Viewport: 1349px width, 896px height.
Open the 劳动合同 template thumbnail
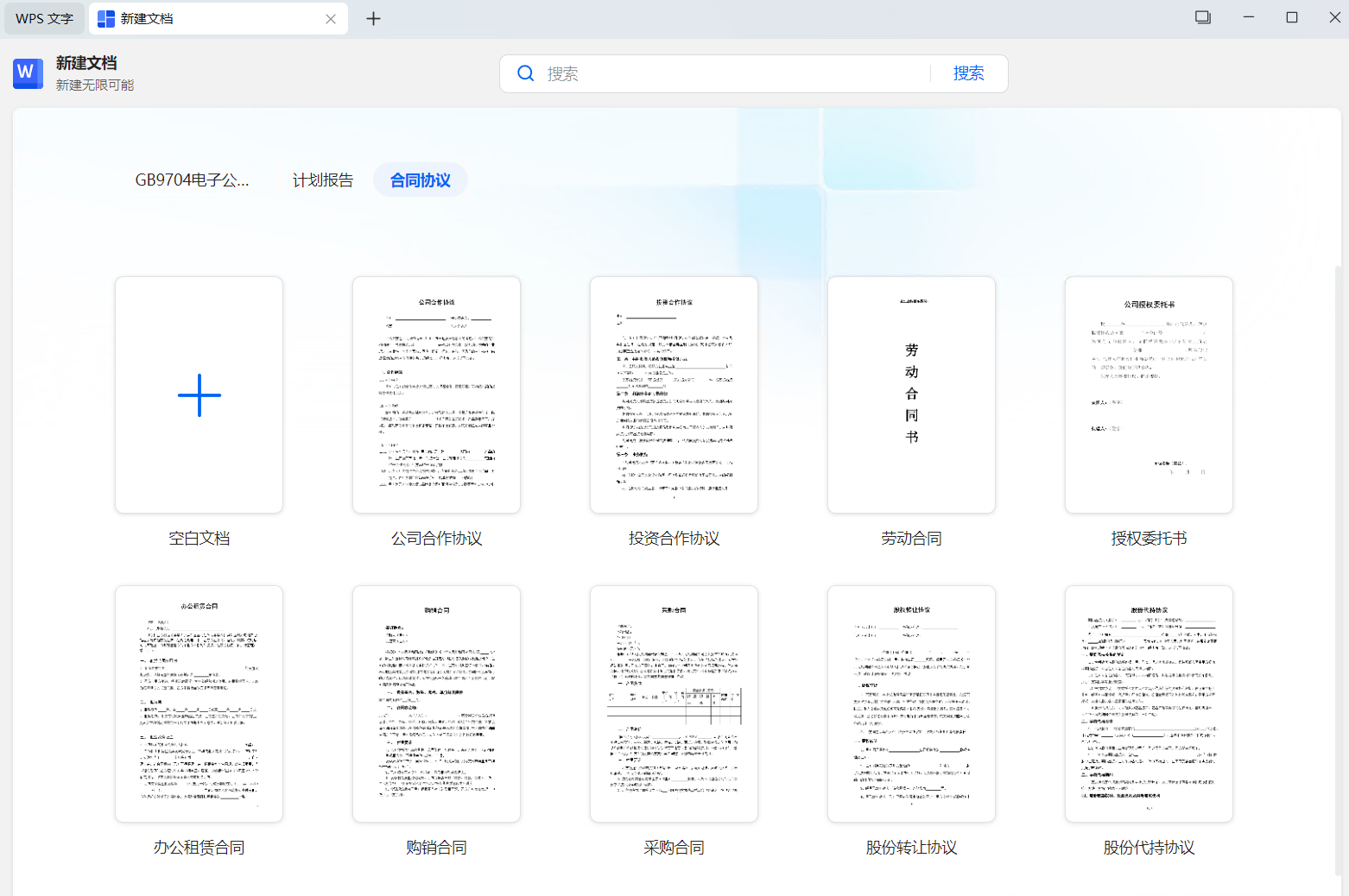click(x=912, y=395)
